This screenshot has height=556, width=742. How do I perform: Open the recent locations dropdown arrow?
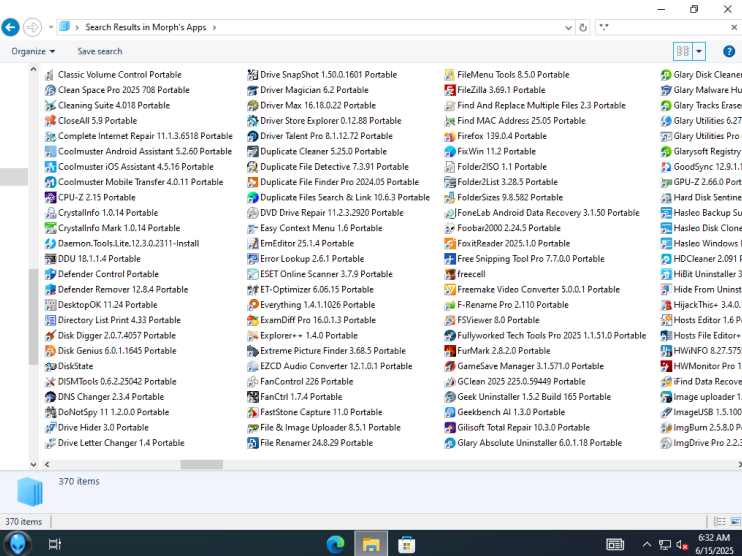(51, 27)
